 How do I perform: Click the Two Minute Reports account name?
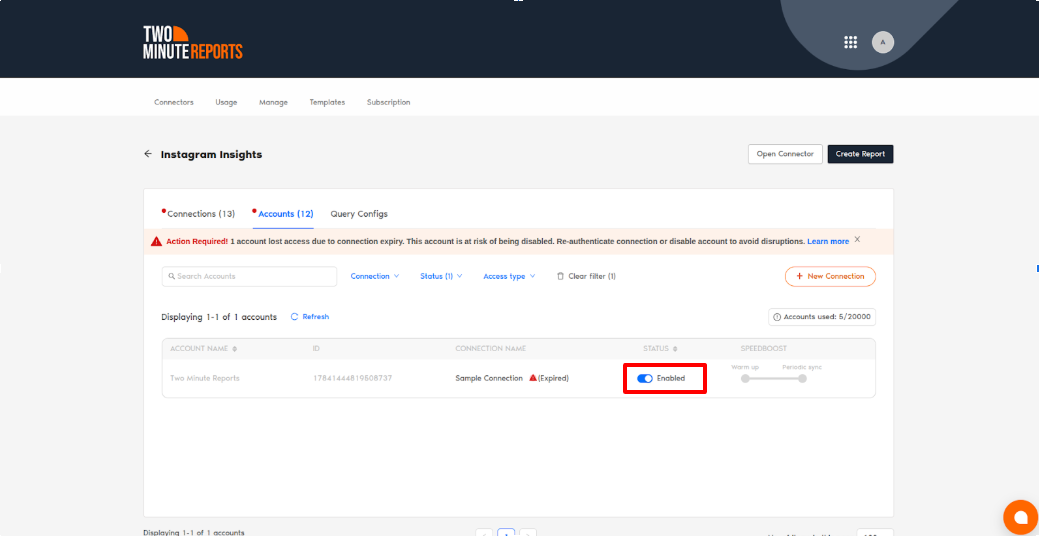pyautogui.click(x=205, y=378)
